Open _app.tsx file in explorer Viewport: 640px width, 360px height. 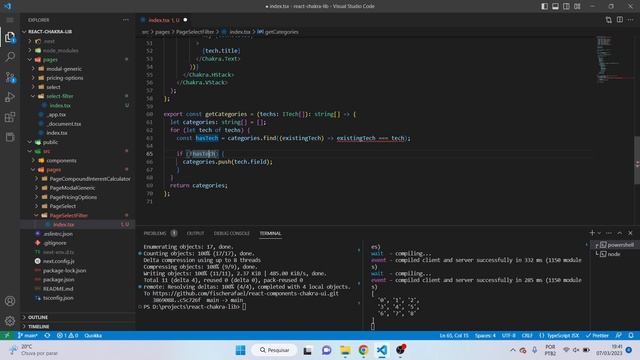(56, 115)
